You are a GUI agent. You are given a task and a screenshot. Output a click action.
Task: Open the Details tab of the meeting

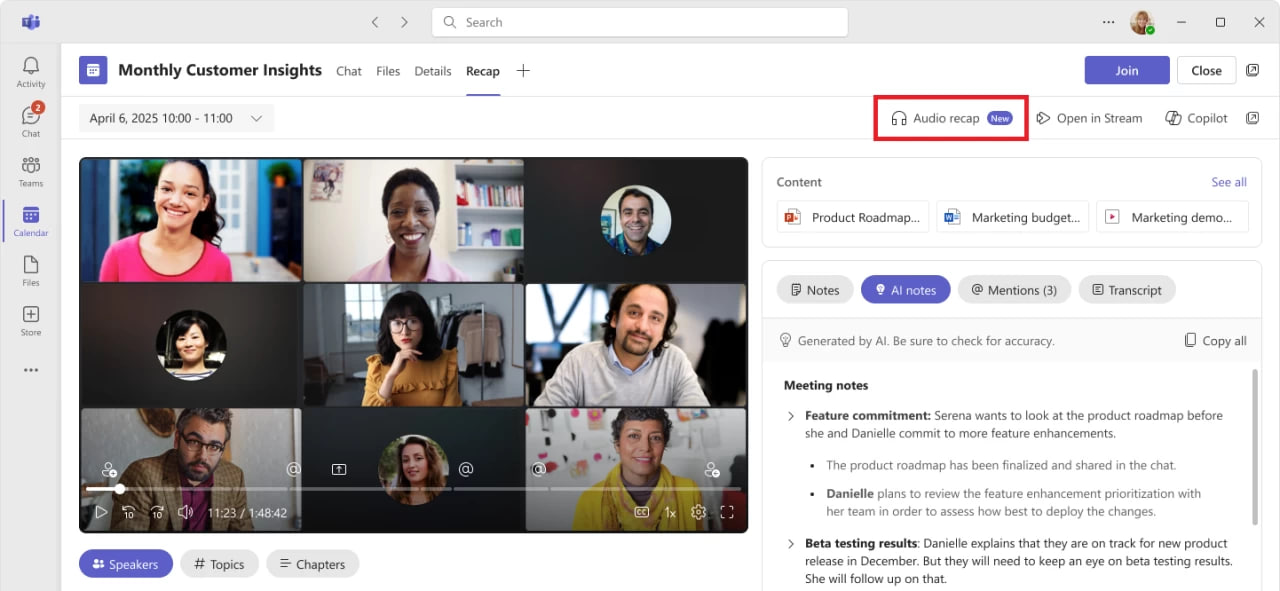[432, 71]
